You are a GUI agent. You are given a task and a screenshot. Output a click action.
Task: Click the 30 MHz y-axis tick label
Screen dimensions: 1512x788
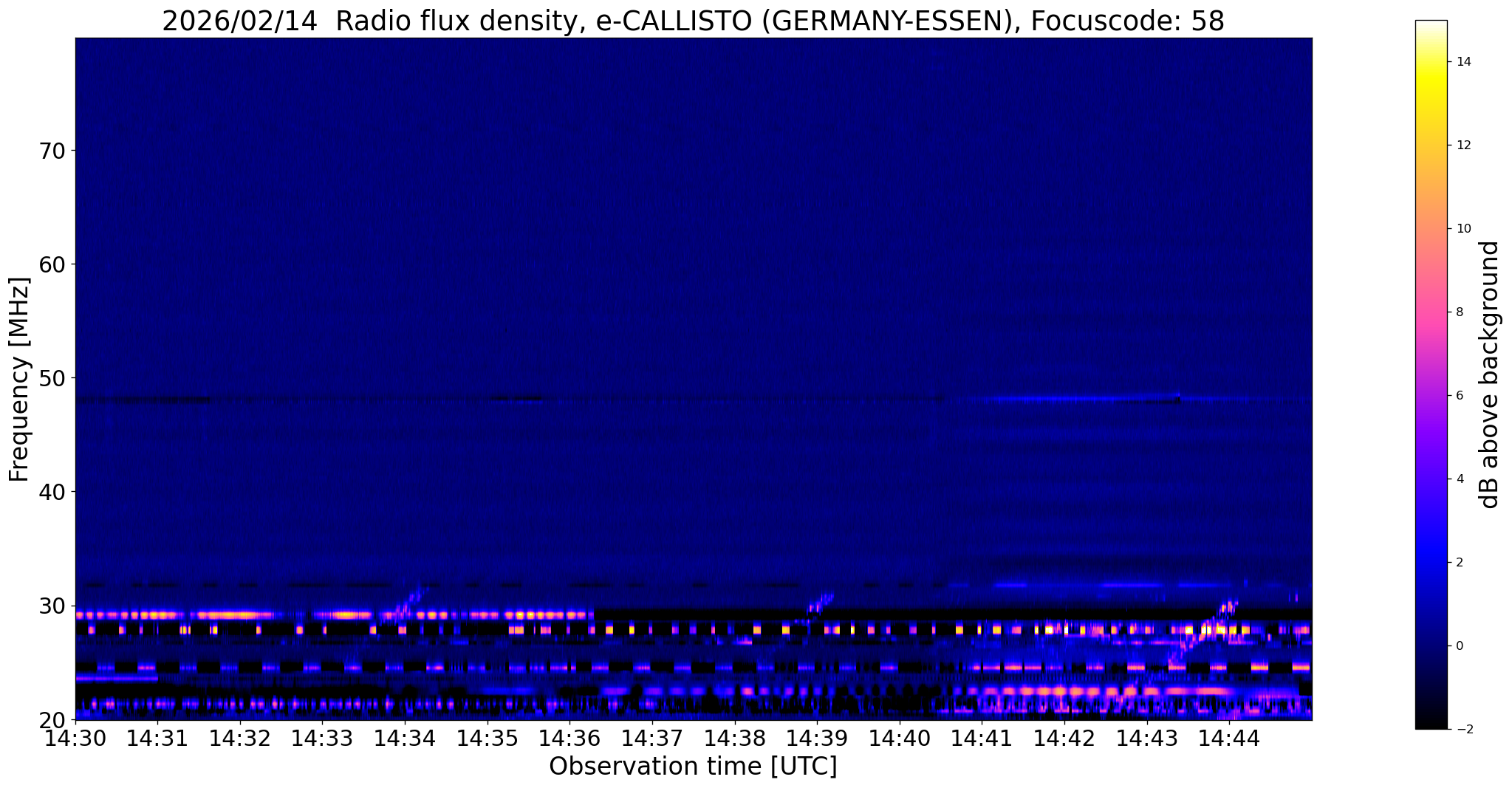pos(51,606)
